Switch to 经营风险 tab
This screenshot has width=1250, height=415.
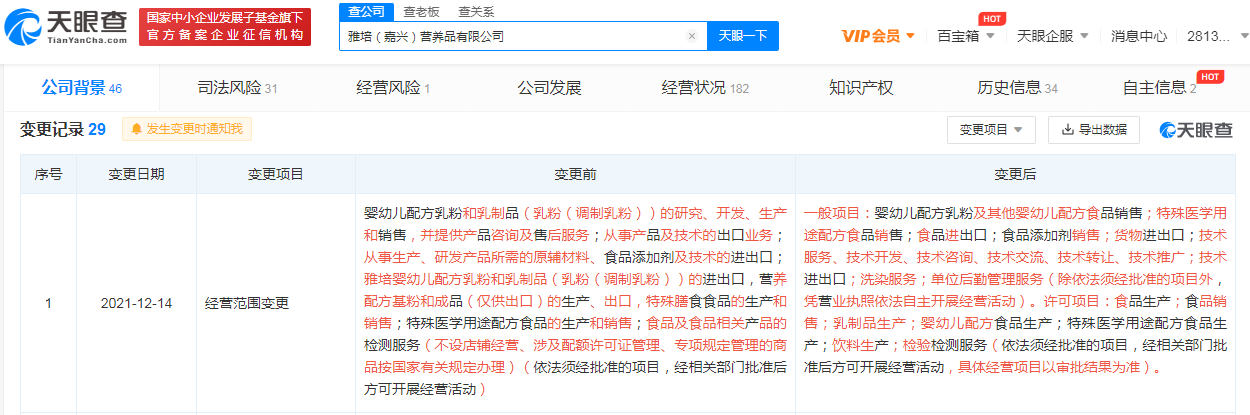coord(393,88)
